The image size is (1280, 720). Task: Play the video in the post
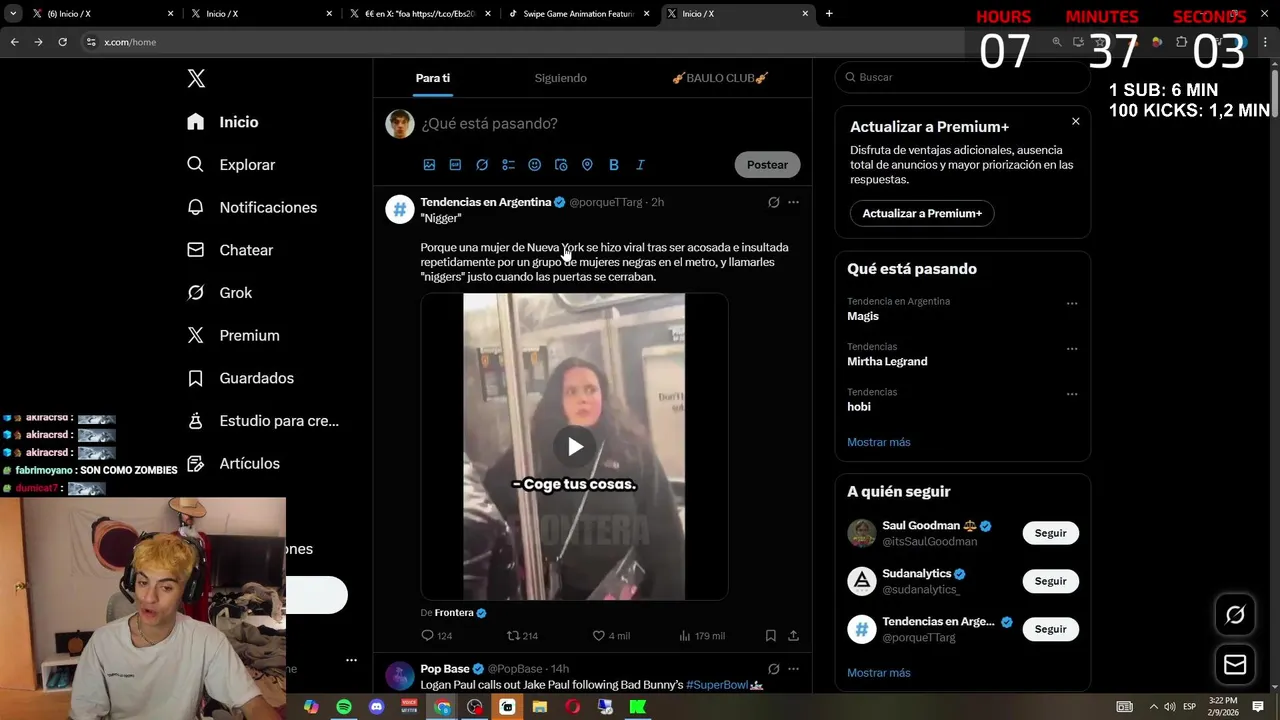tap(575, 447)
